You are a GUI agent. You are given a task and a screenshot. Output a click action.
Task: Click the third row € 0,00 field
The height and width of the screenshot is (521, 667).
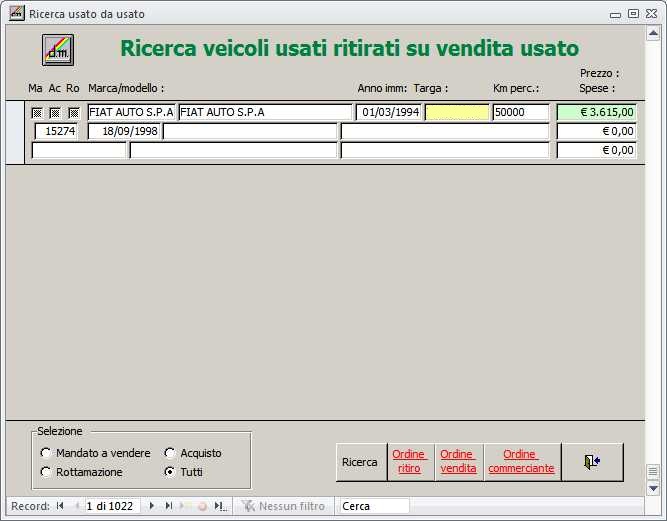point(596,150)
